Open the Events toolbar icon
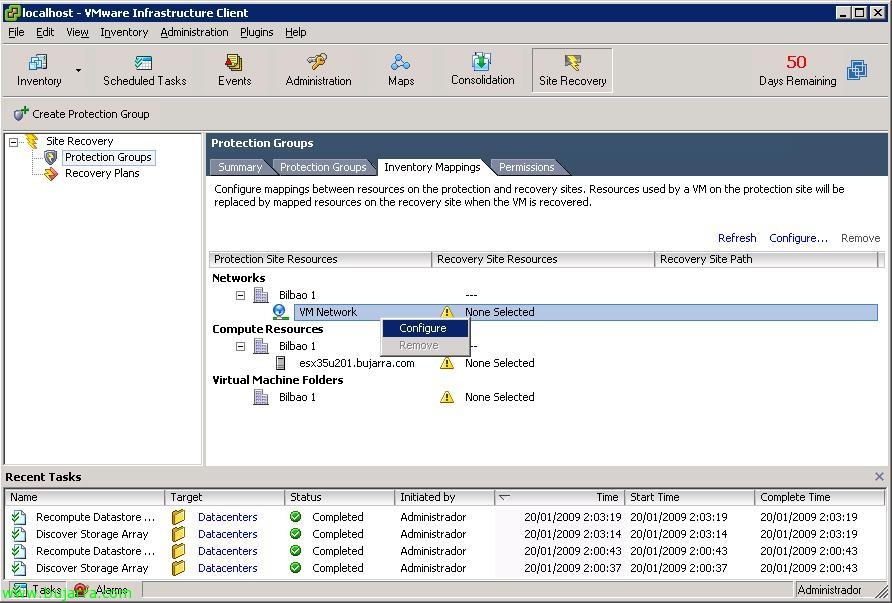Viewport: 892px width, 603px height. coord(234,71)
